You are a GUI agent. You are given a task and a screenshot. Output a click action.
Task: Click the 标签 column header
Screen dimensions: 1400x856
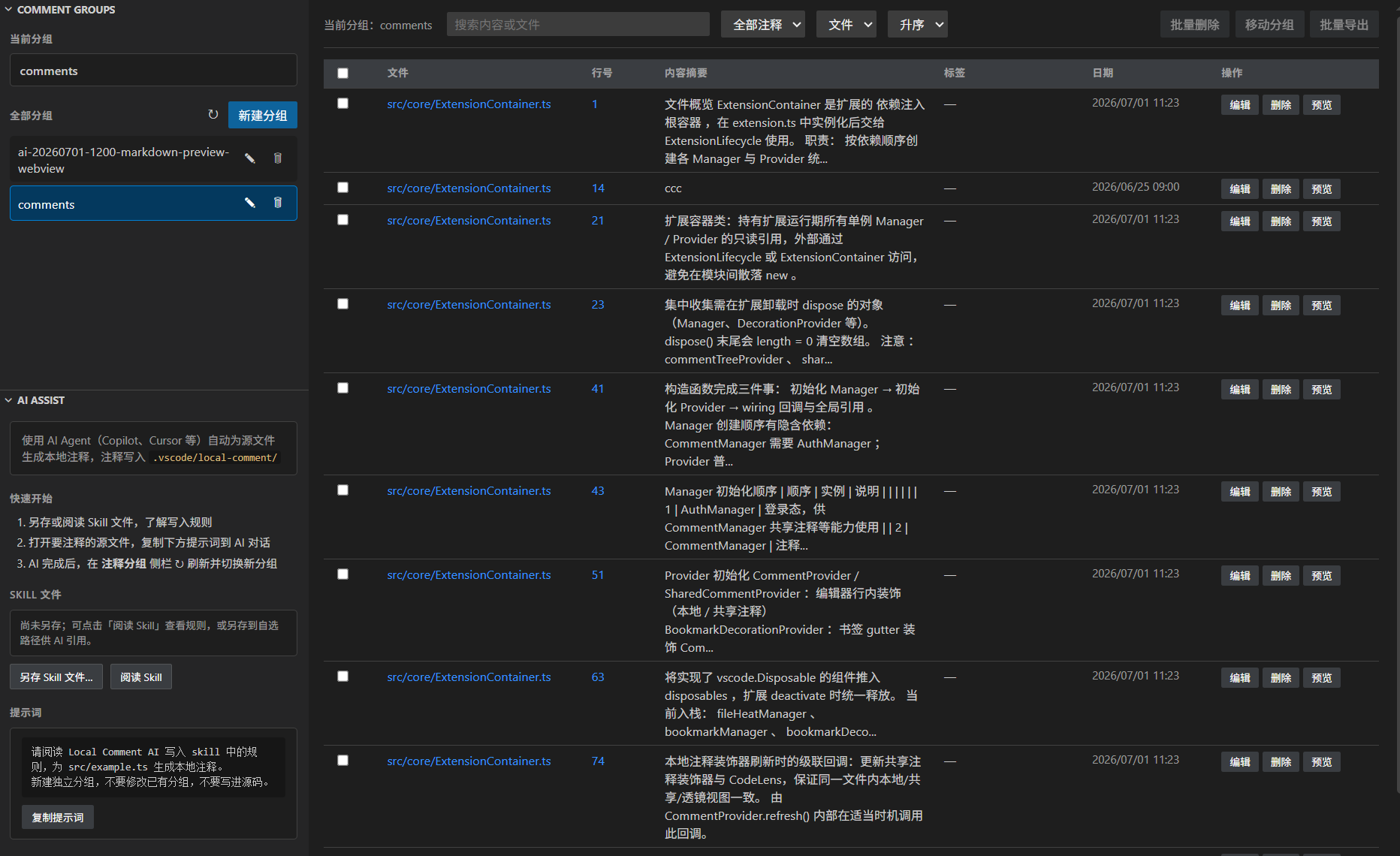(x=955, y=73)
